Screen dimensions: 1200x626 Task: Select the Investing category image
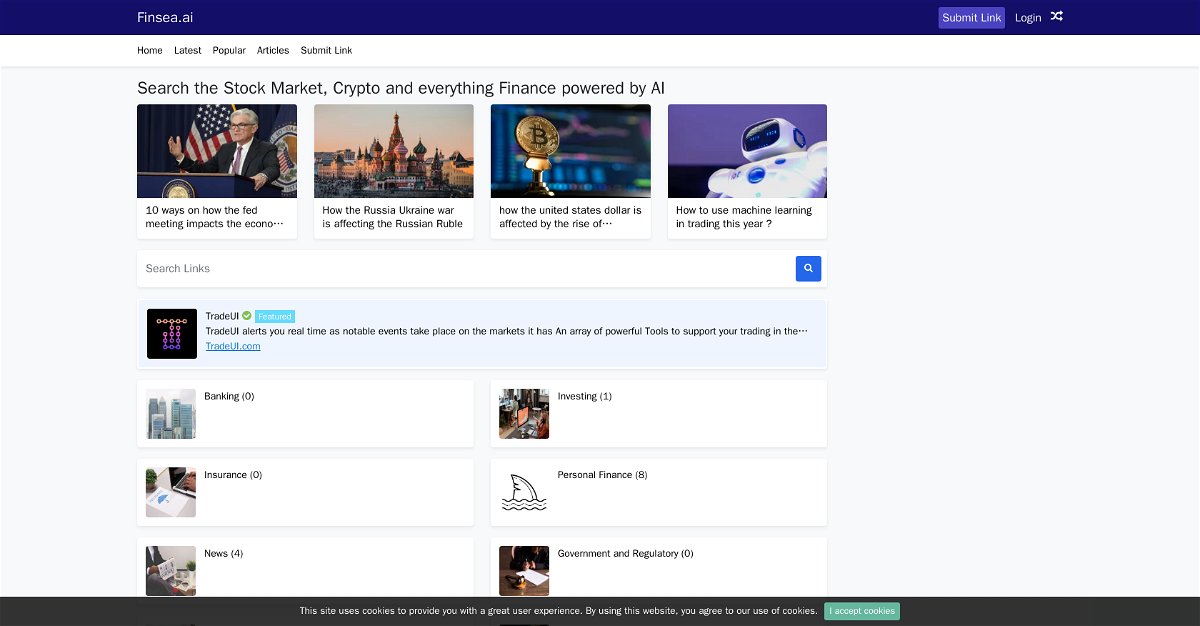click(524, 414)
